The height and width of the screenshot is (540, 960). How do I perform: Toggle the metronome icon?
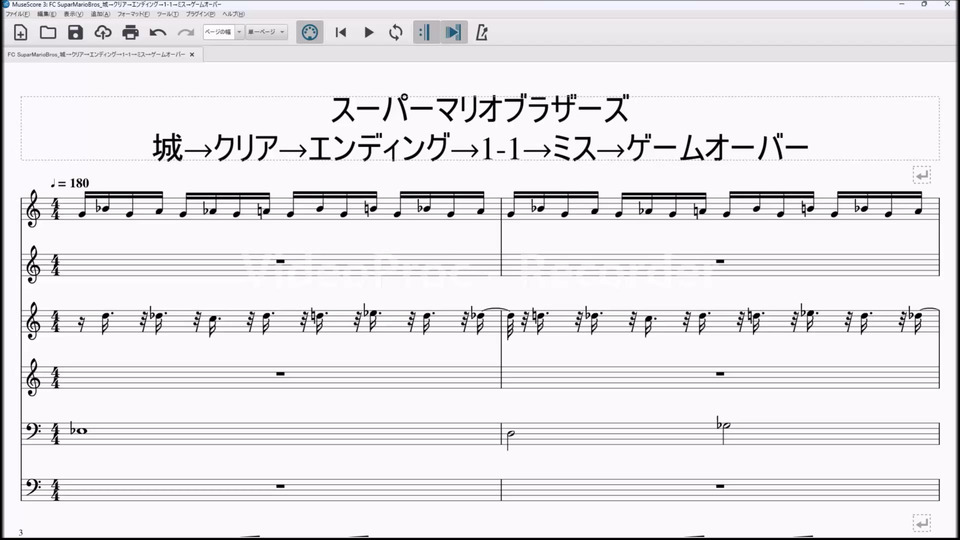[482, 32]
